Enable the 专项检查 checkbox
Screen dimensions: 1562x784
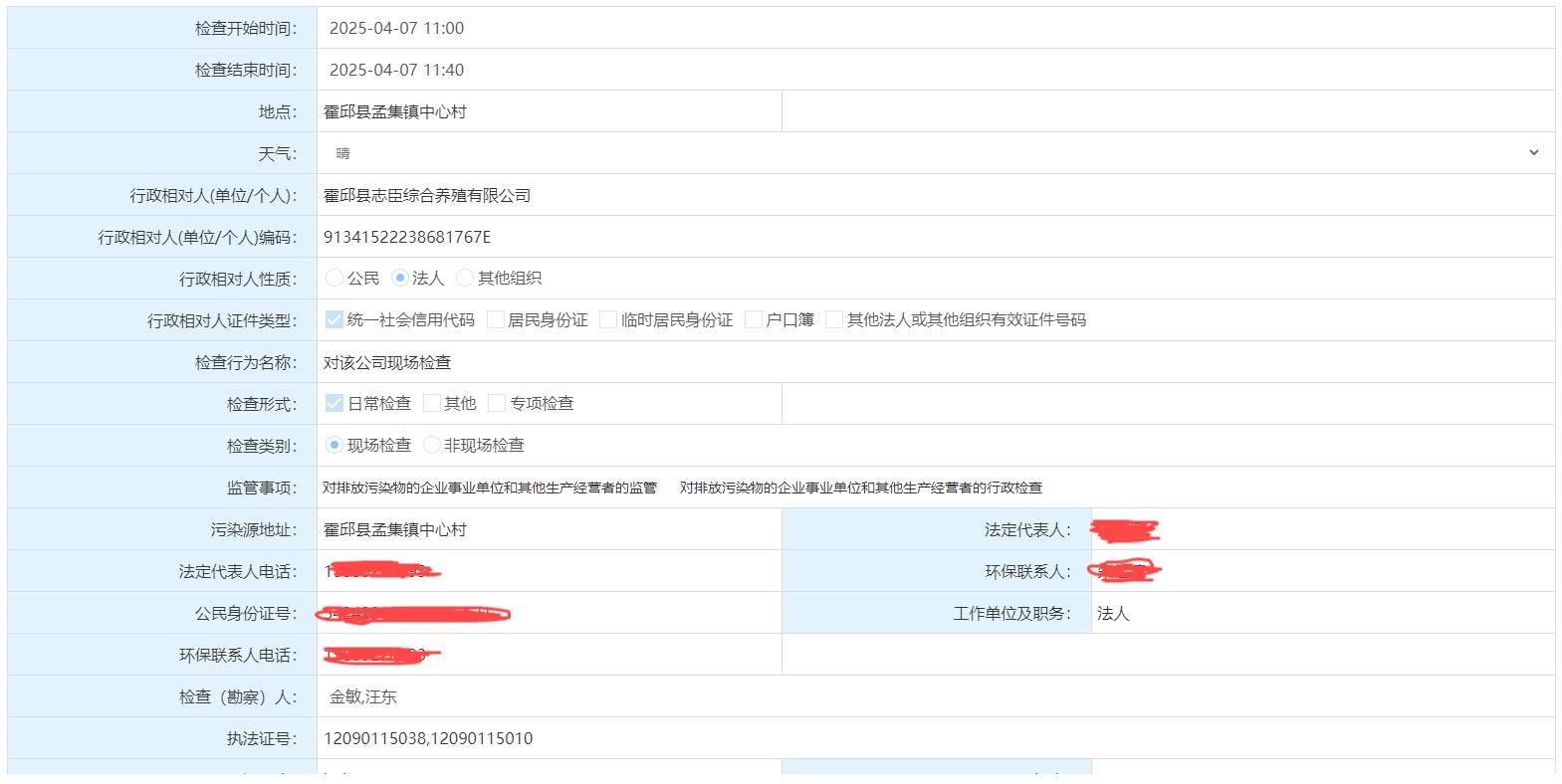[x=497, y=403]
